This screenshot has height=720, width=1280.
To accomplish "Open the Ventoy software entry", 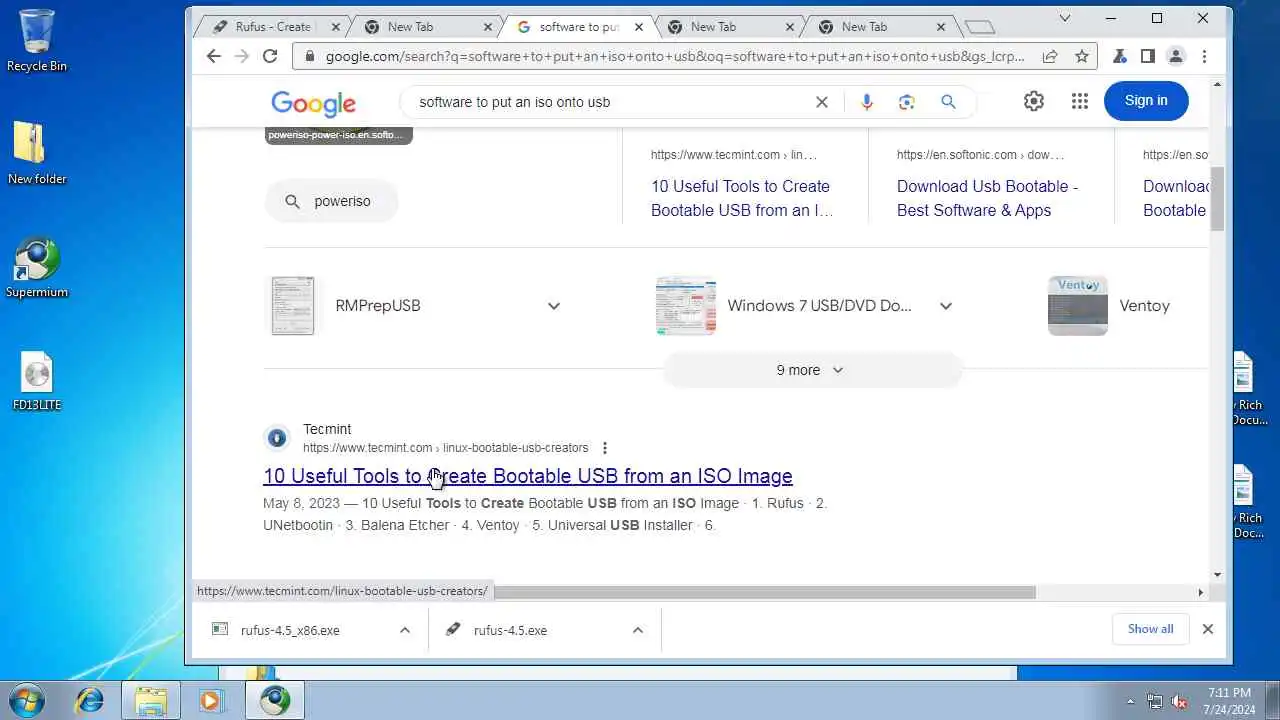I will pyautogui.click(x=1144, y=306).
